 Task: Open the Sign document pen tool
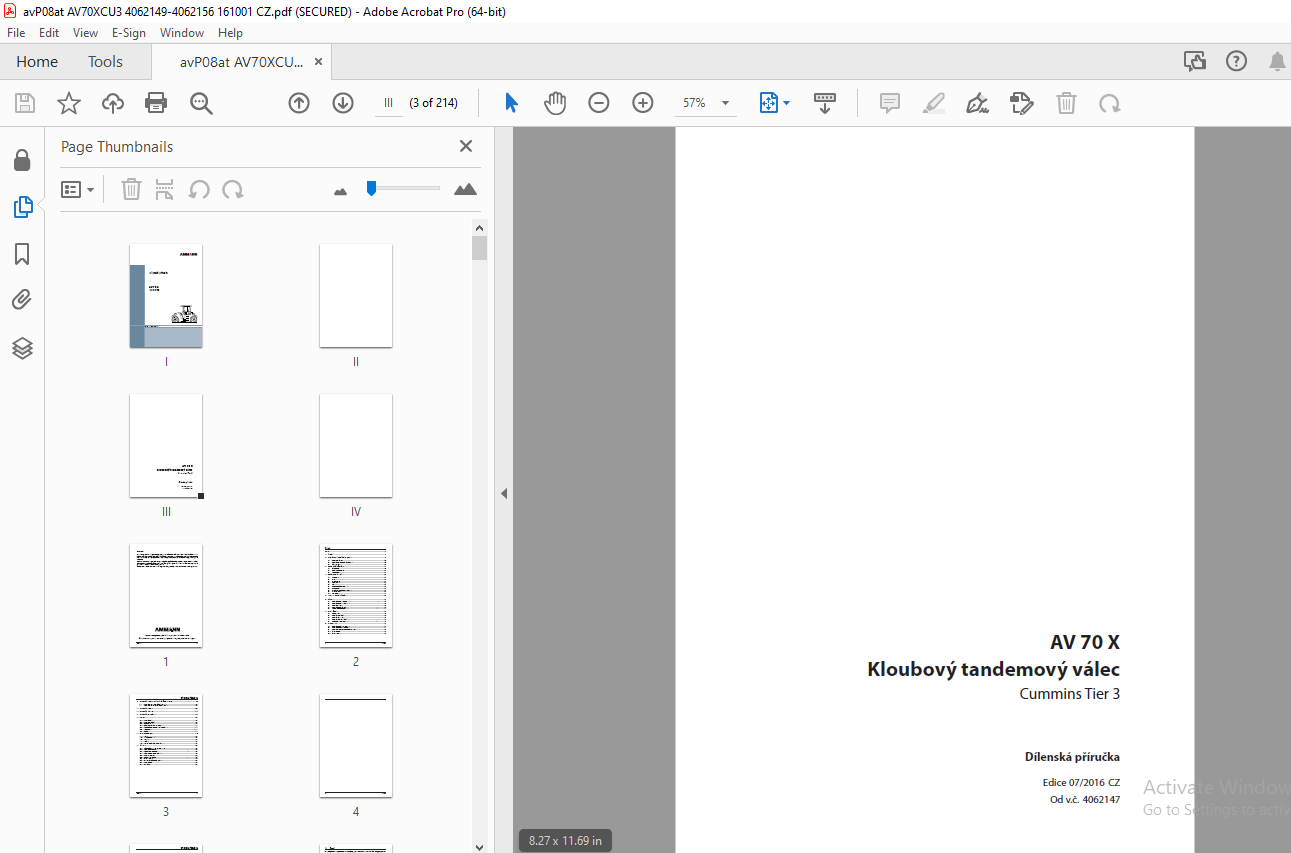978,103
